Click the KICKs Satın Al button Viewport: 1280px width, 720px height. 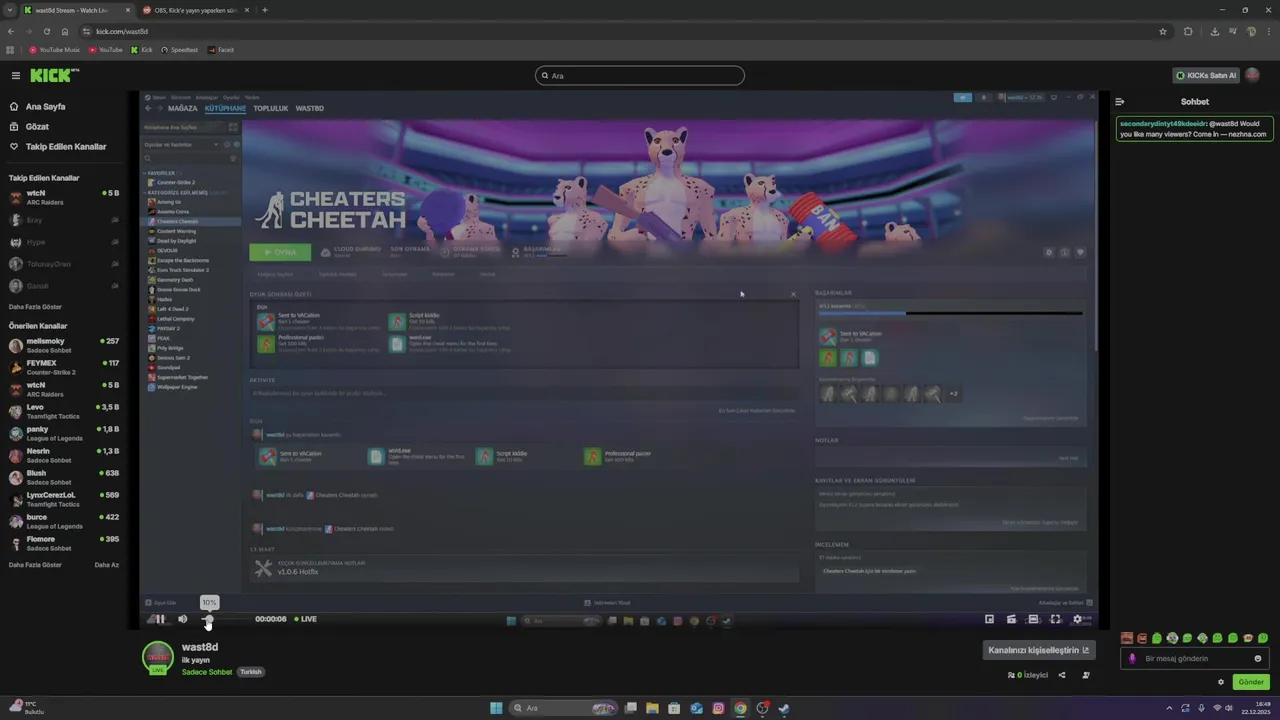click(x=1206, y=75)
